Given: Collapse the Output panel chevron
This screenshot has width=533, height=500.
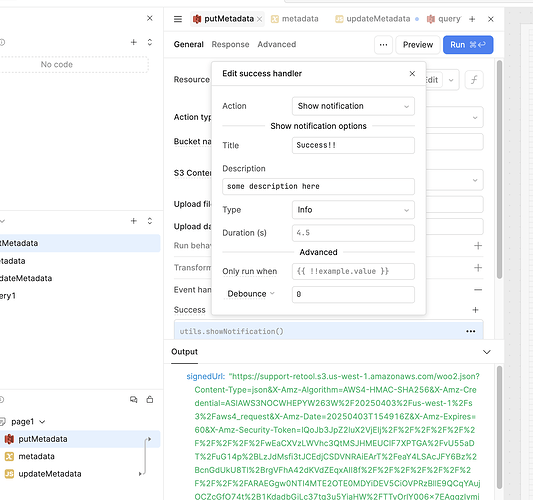Looking at the screenshot, I should pos(487,352).
